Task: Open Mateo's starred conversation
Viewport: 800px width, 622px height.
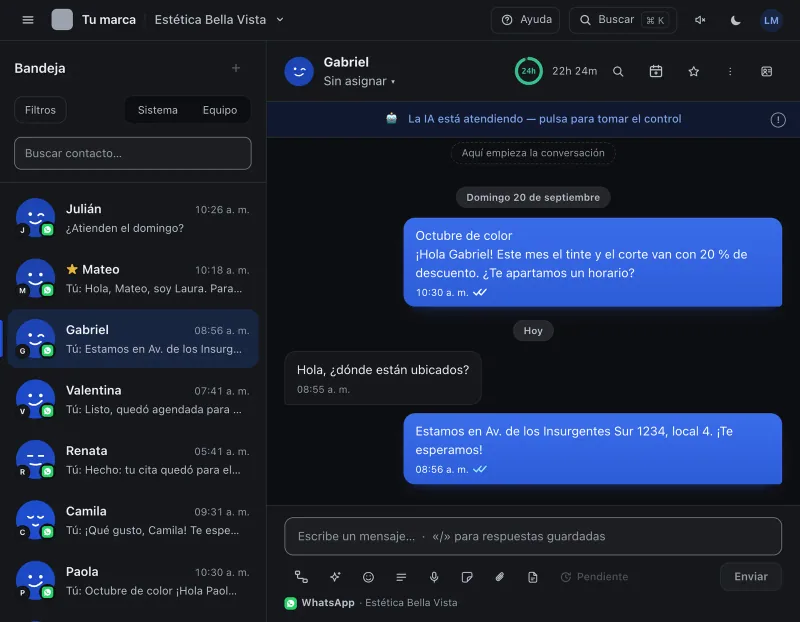Action: click(x=133, y=279)
